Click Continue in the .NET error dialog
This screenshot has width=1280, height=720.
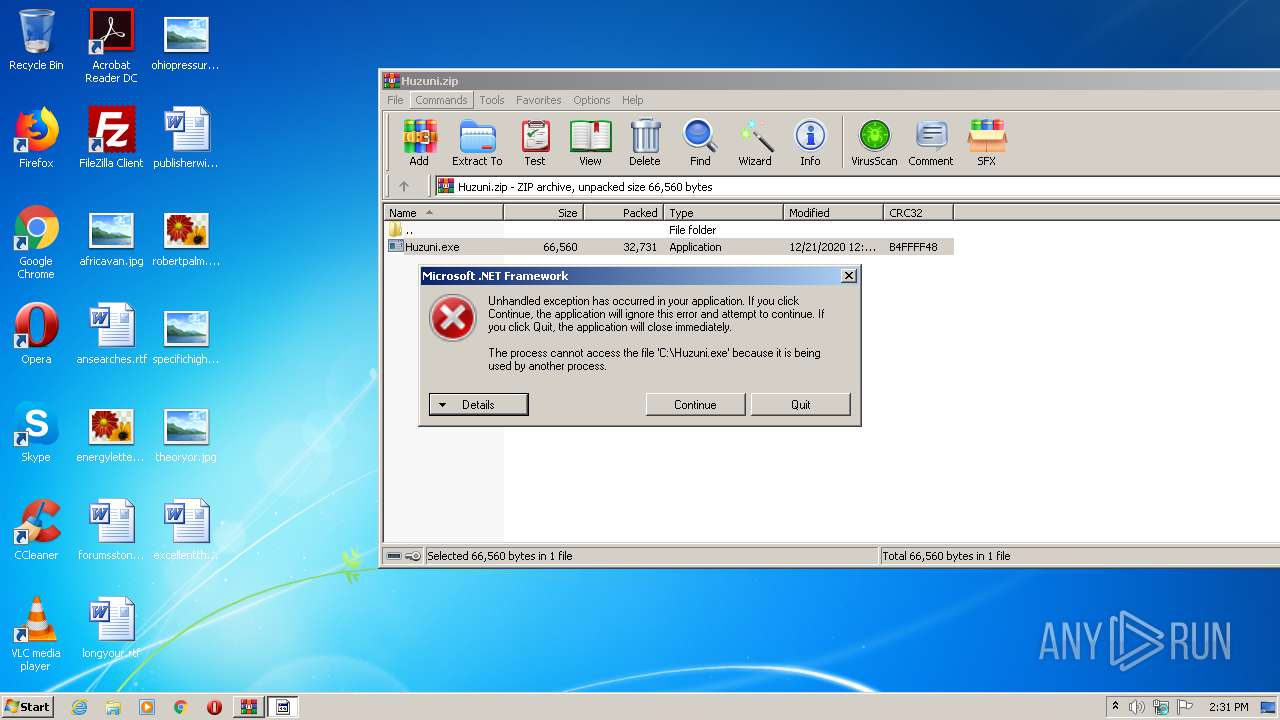pos(695,404)
